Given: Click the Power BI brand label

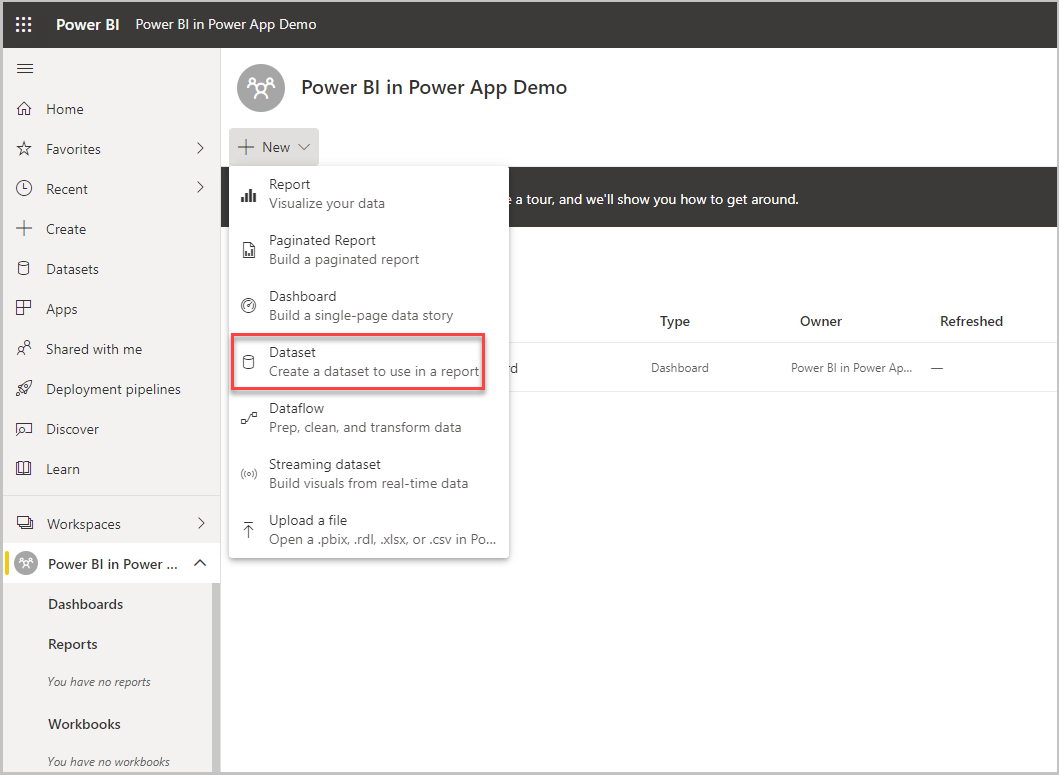Looking at the screenshot, I should (x=88, y=24).
